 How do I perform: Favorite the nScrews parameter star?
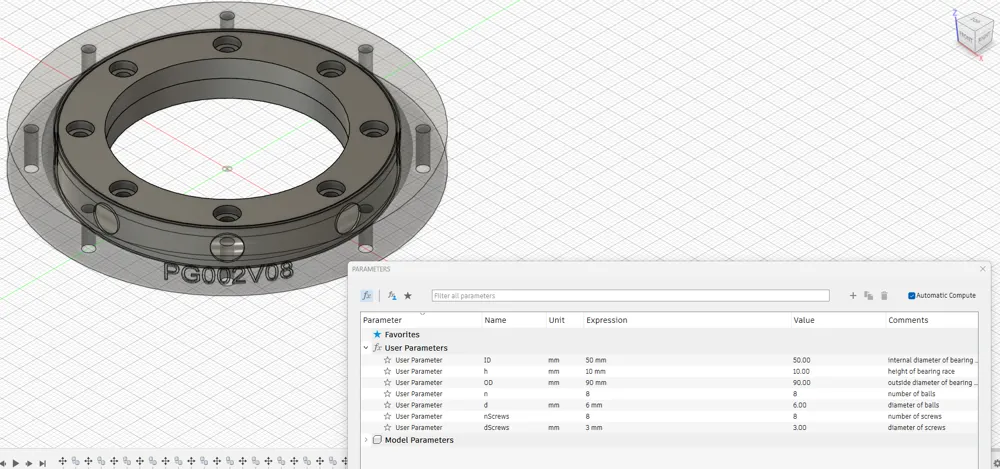[x=387, y=416]
